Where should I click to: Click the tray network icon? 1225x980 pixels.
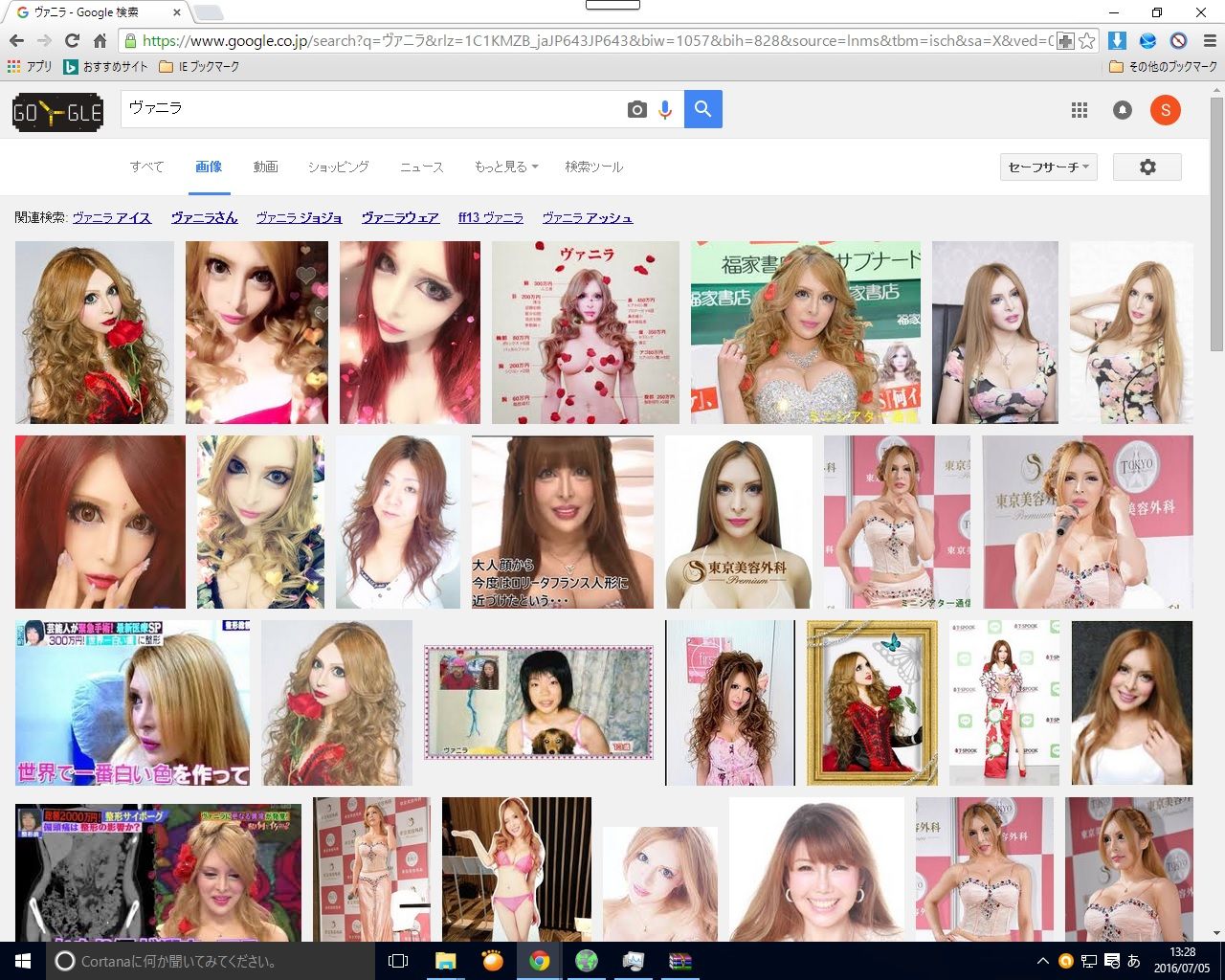[1089, 961]
